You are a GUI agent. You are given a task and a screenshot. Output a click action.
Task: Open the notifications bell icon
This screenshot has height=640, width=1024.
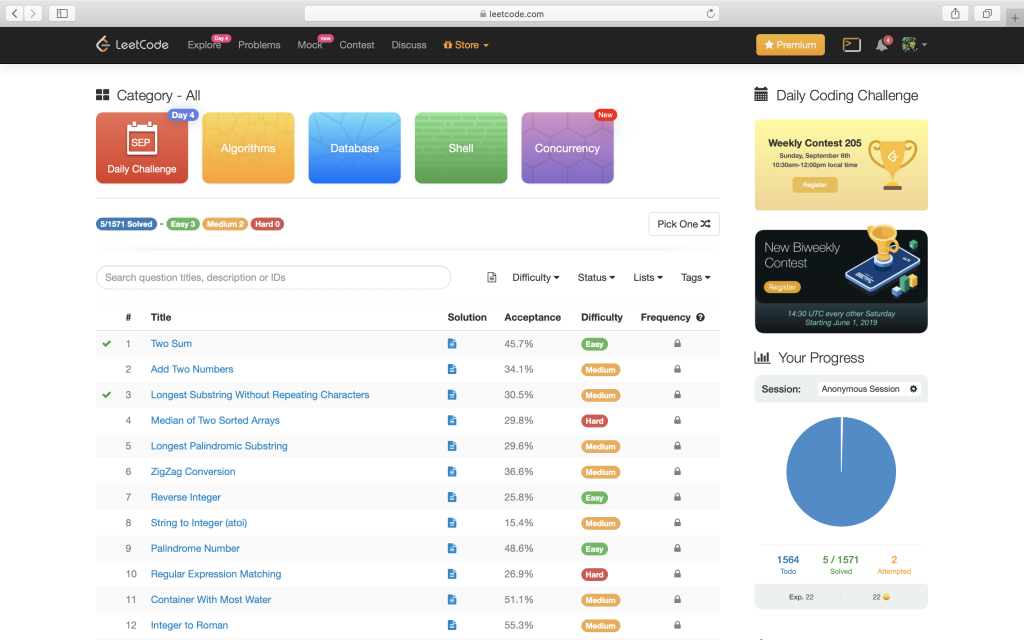(x=882, y=44)
